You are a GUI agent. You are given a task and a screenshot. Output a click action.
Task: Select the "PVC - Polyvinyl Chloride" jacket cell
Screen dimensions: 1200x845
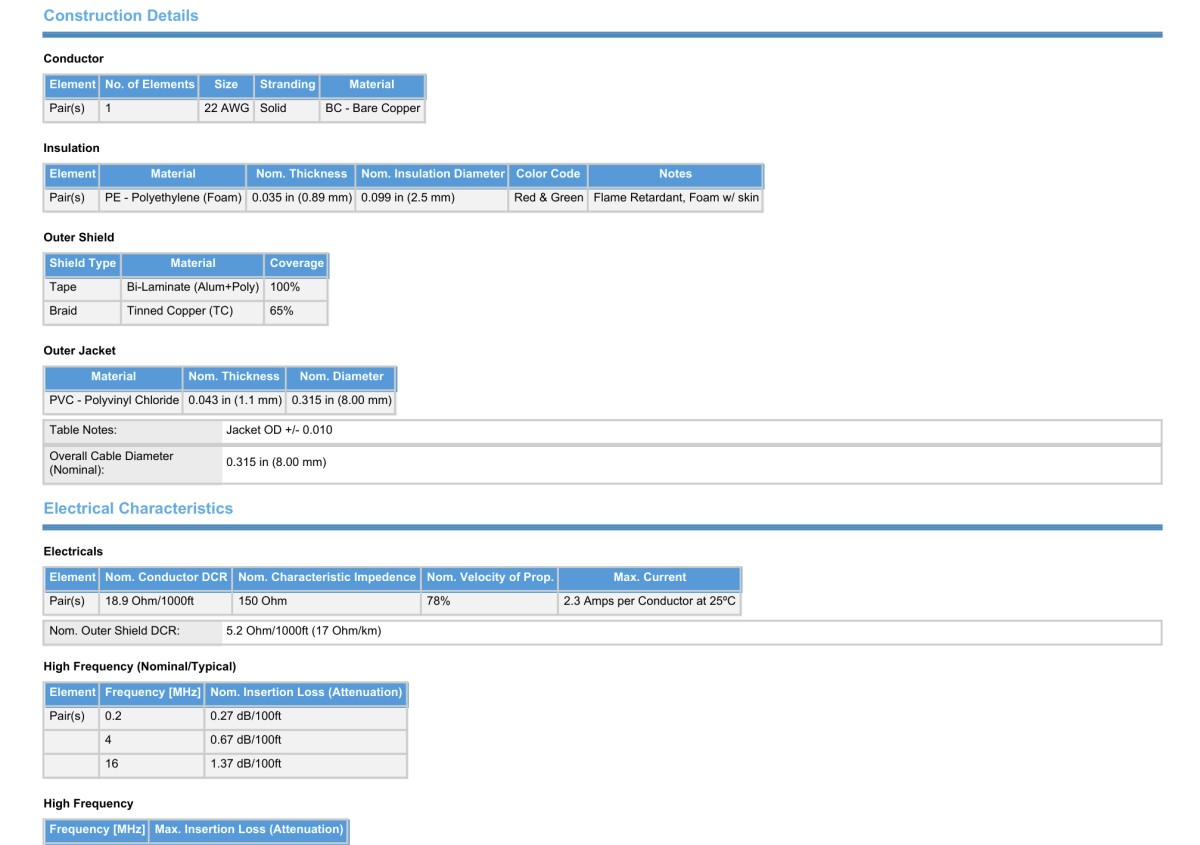point(113,400)
